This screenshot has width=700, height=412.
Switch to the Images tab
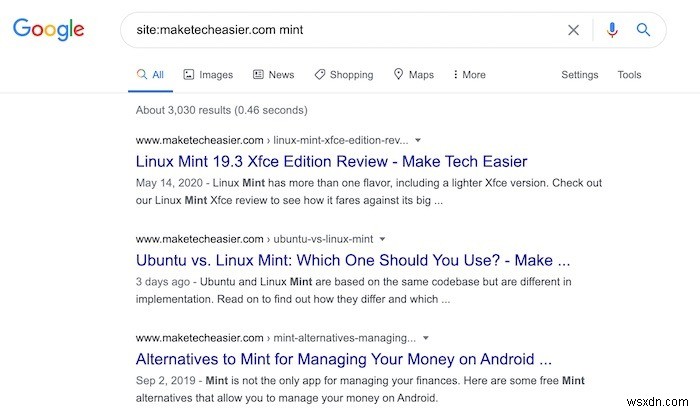[208, 75]
